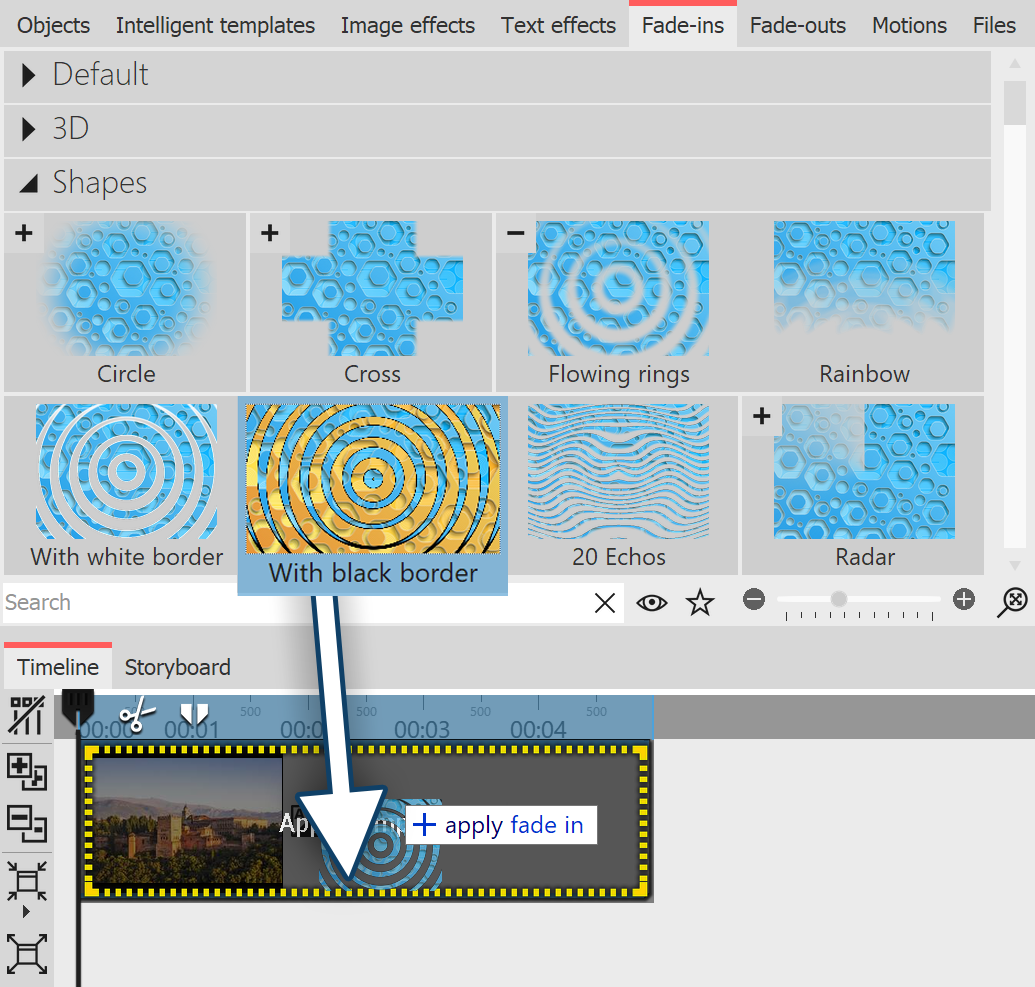This screenshot has height=987, width=1035.
Task: Toggle the minus on Flowing rings thumbnail
Action: coord(515,233)
